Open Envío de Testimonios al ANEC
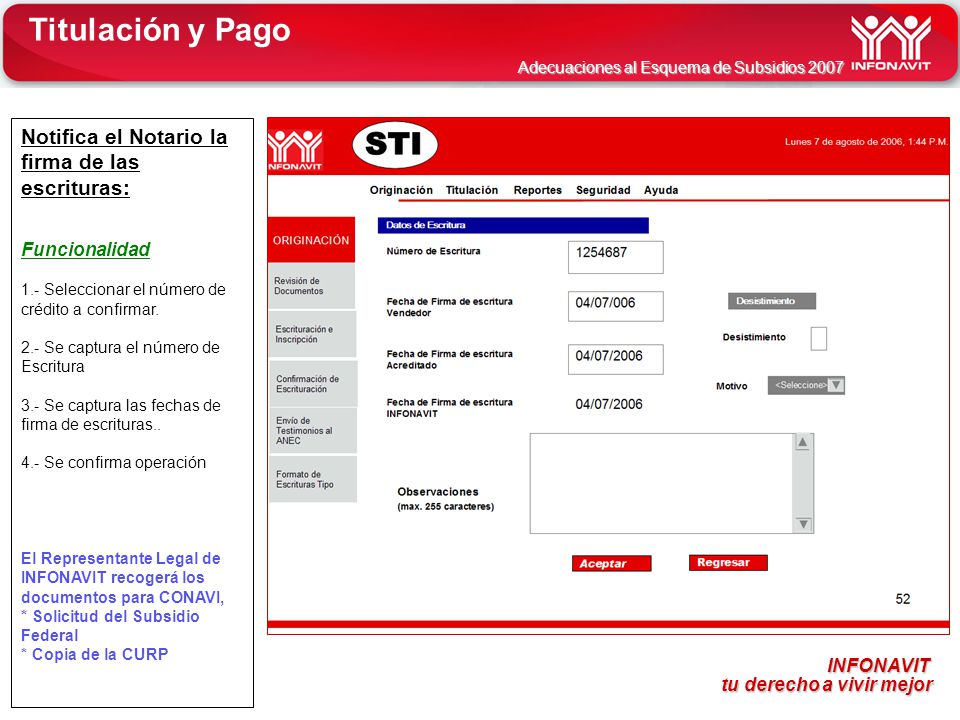Viewport: 960px width, 720px height. [313, 430]
